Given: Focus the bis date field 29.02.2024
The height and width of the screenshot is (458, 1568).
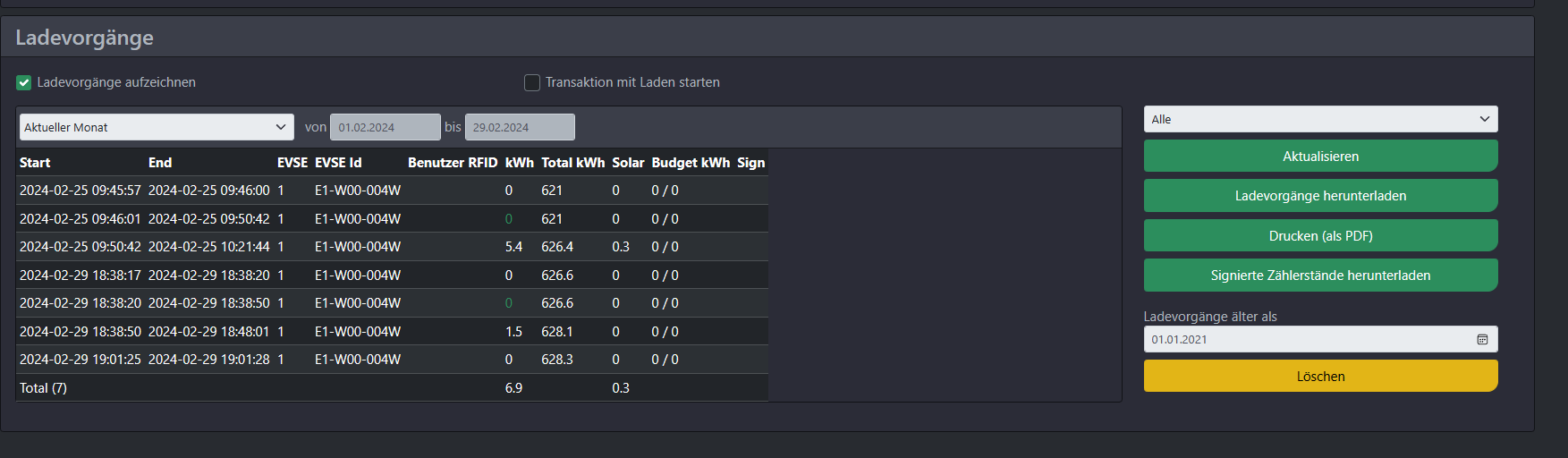Looking at the screenshot, I should [x=520, y=127].
